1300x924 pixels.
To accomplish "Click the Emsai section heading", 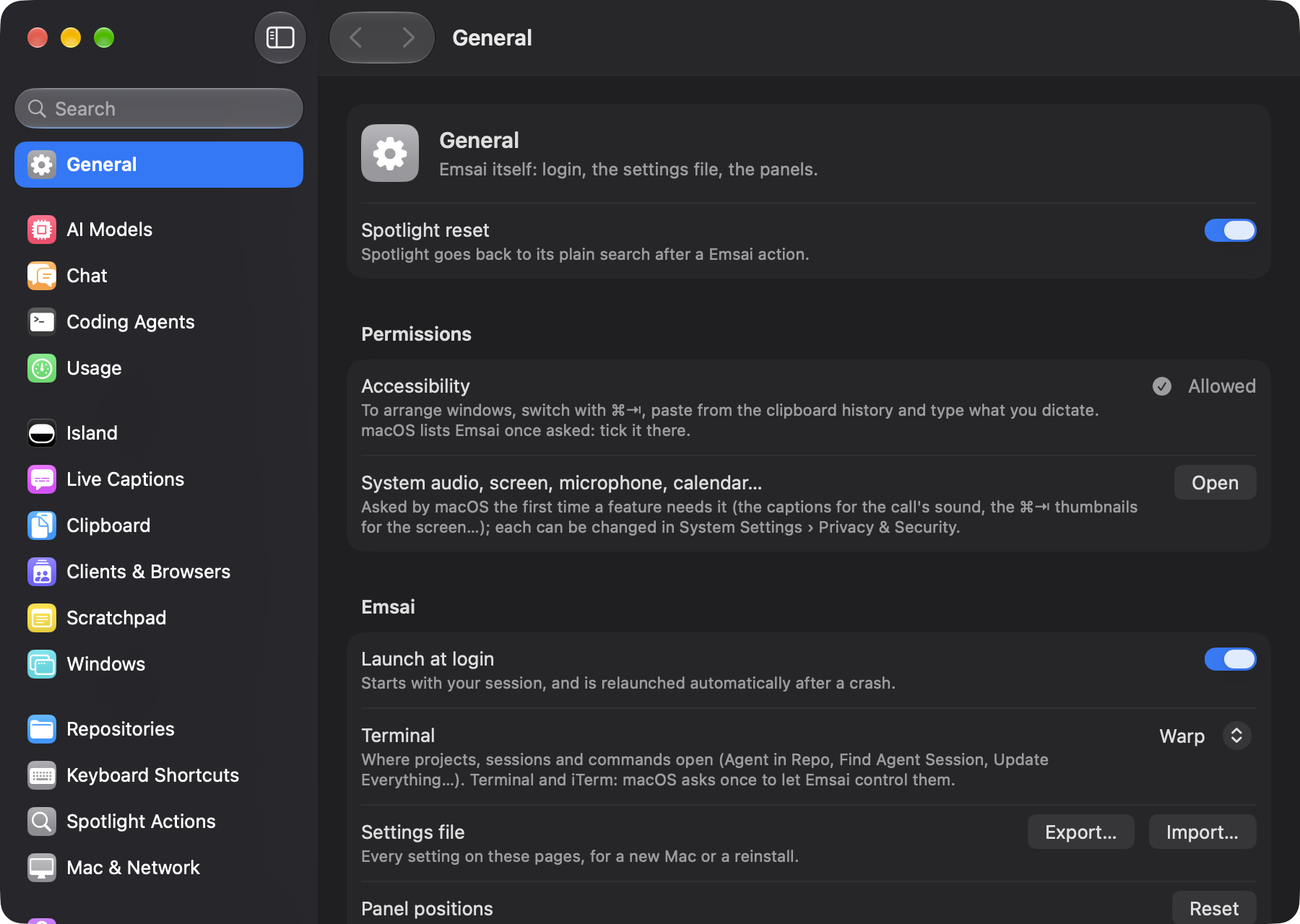I will click(x=388, y=607).
